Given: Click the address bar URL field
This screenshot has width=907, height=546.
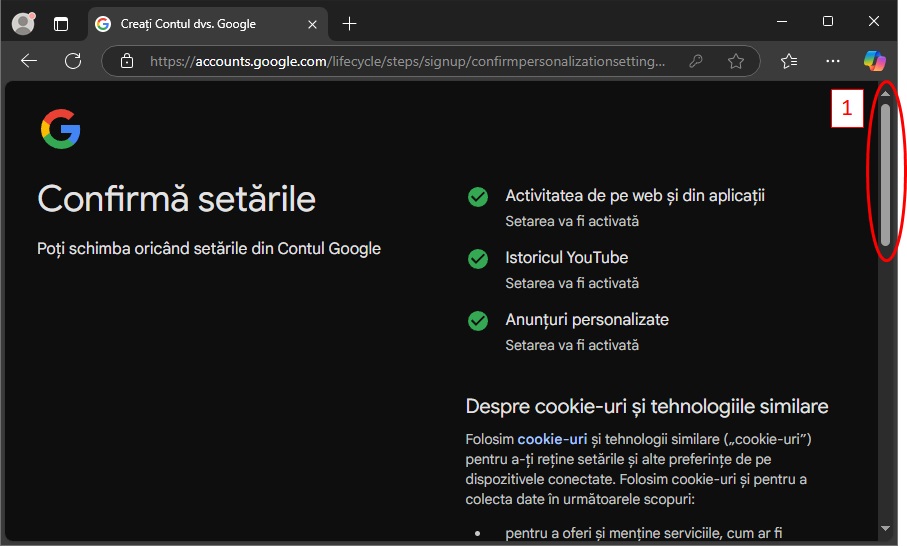Looking at the screenshot, I should tap(410, 61).
